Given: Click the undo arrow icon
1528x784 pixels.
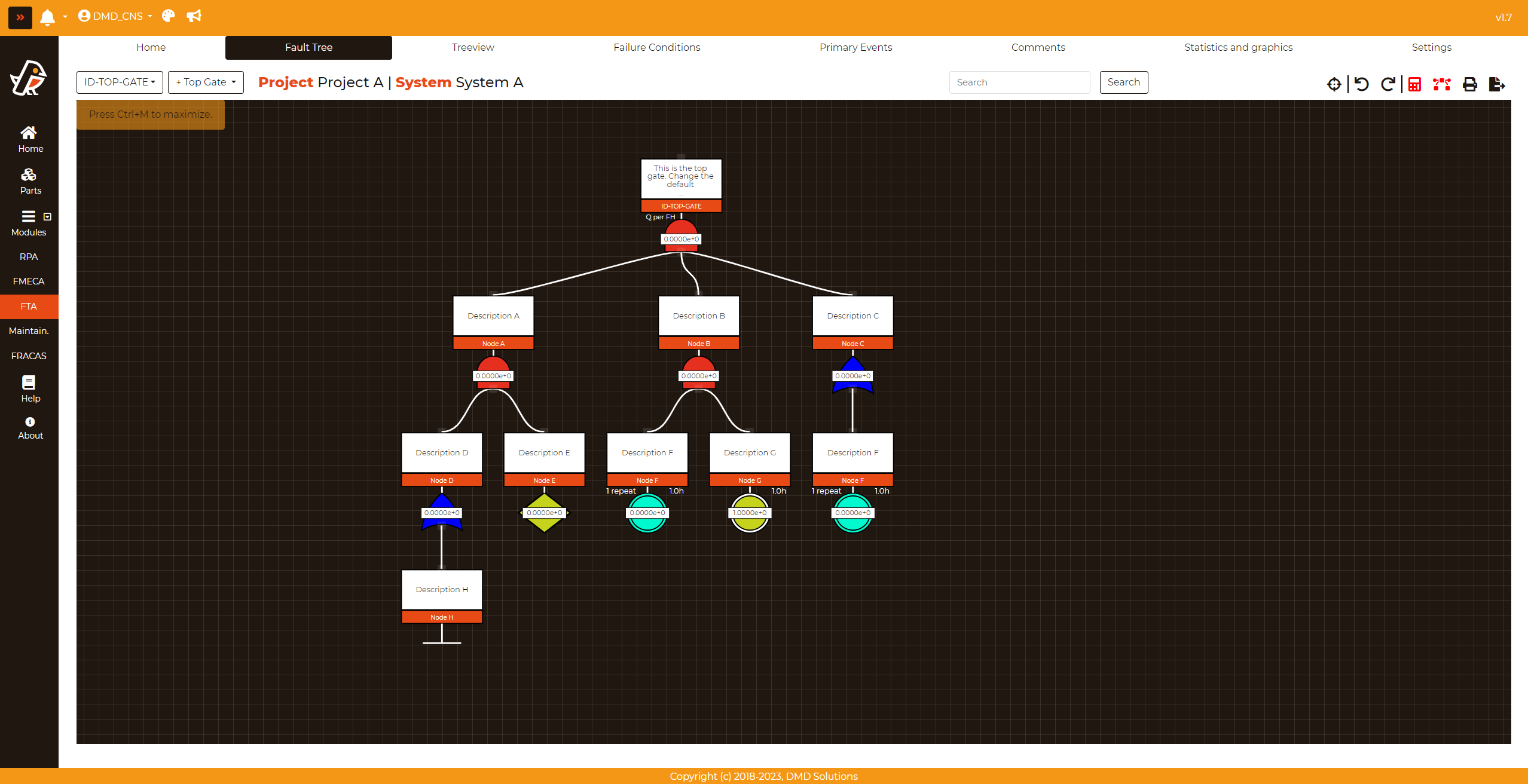Looking at the screenshot, I should click(1362, 84).
